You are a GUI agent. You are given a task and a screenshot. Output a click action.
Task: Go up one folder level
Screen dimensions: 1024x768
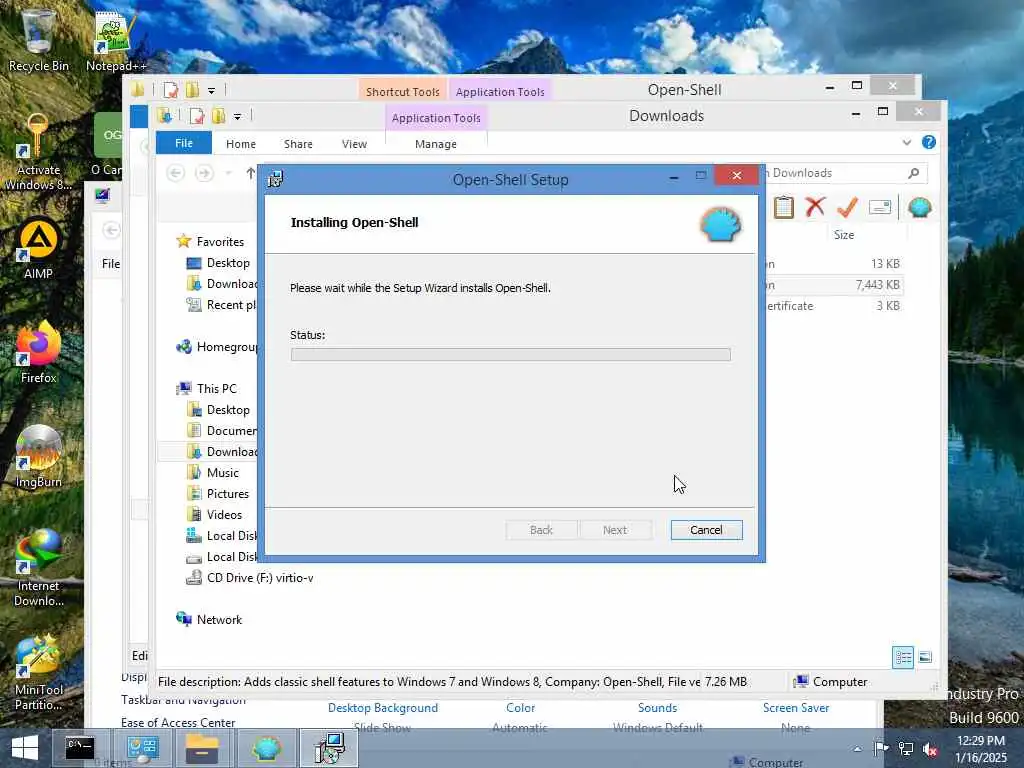pyautogui.click(x=250, y=173)
